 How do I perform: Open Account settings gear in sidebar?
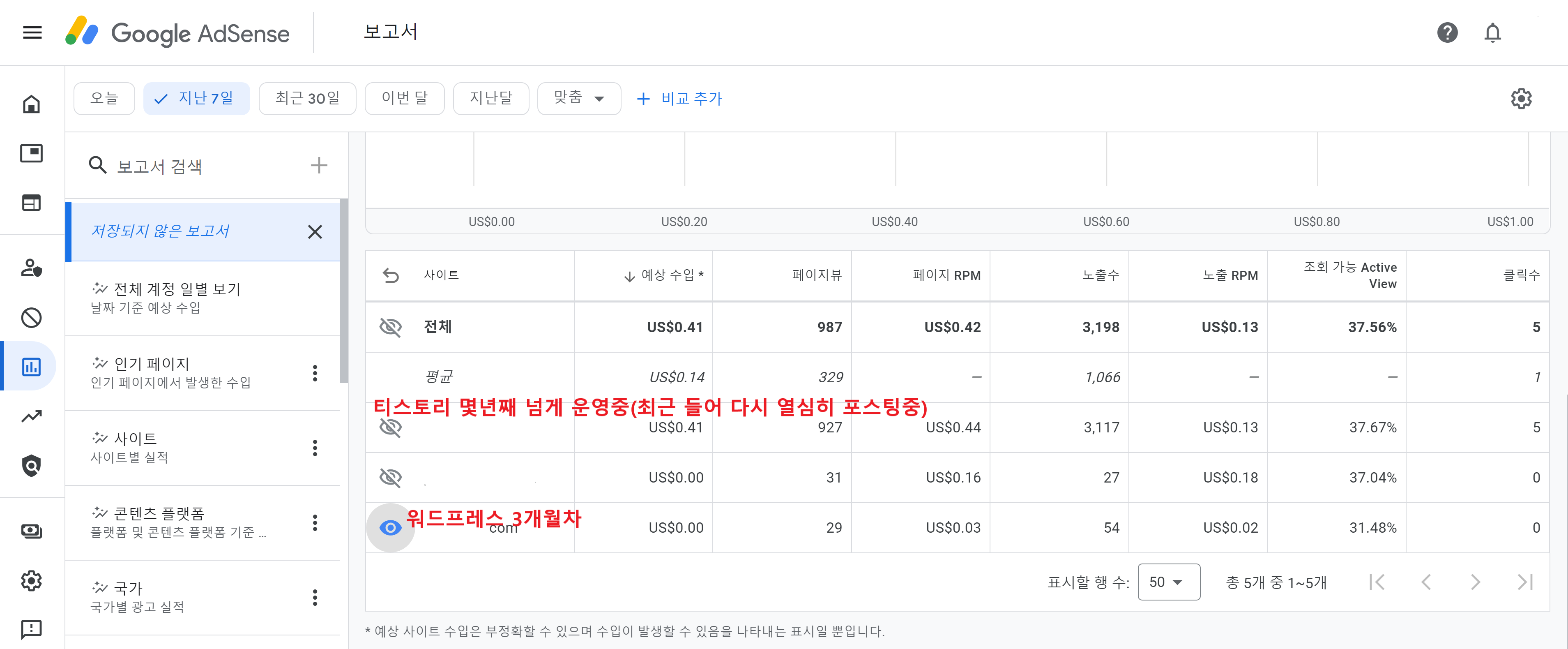pos(32,580)
